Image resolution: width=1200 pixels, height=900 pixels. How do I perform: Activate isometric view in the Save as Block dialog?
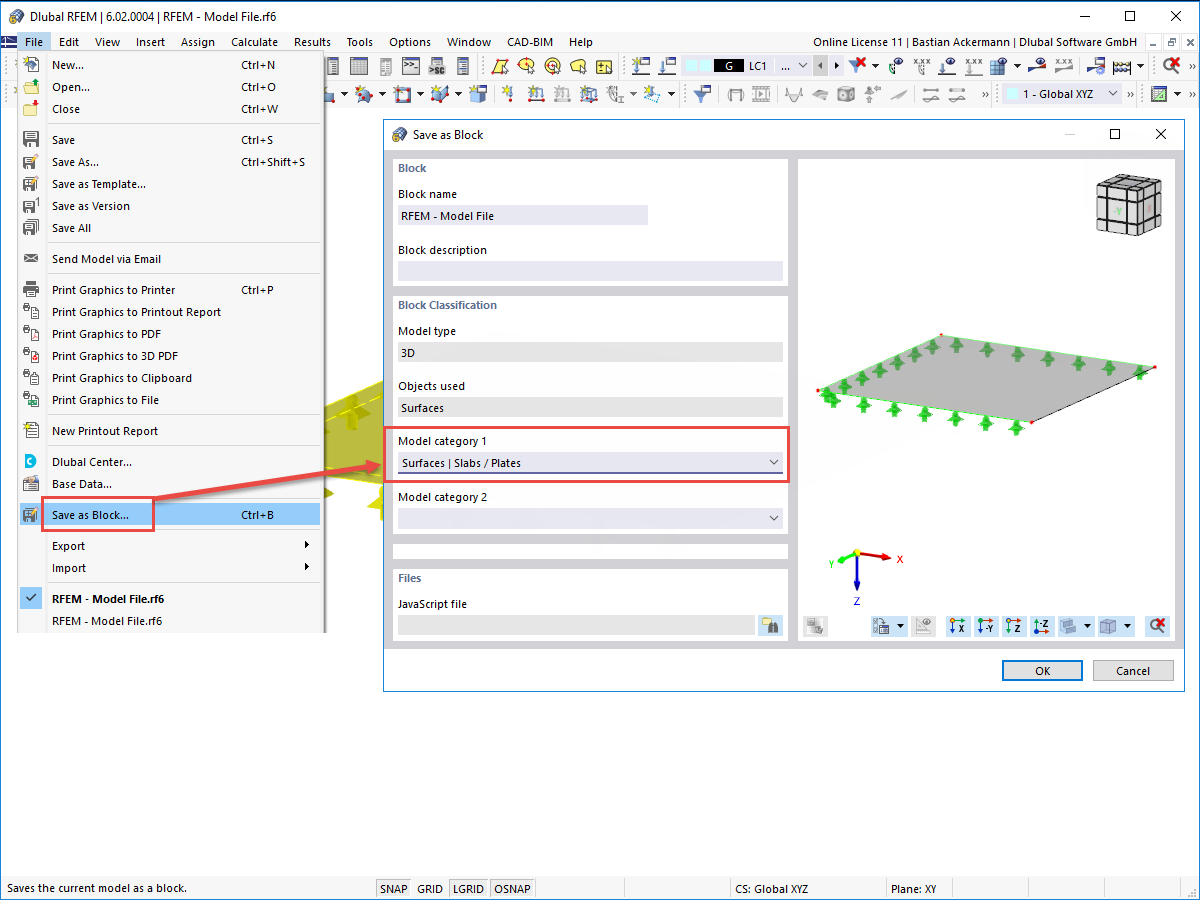point(1106,625)
